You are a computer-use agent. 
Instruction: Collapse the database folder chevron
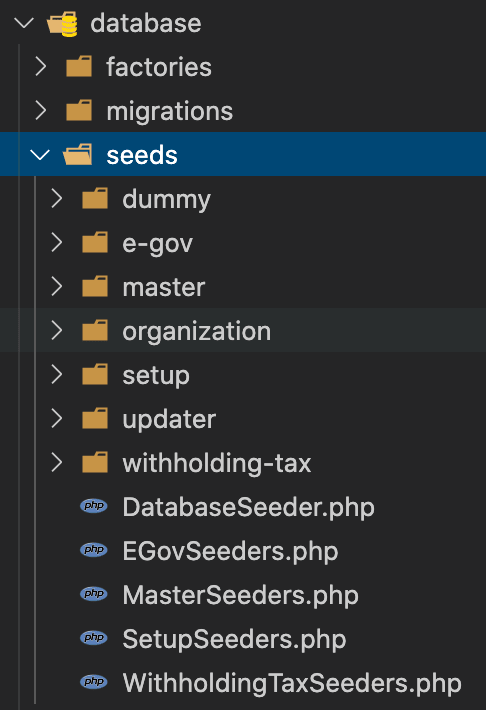tap(24, 23)
